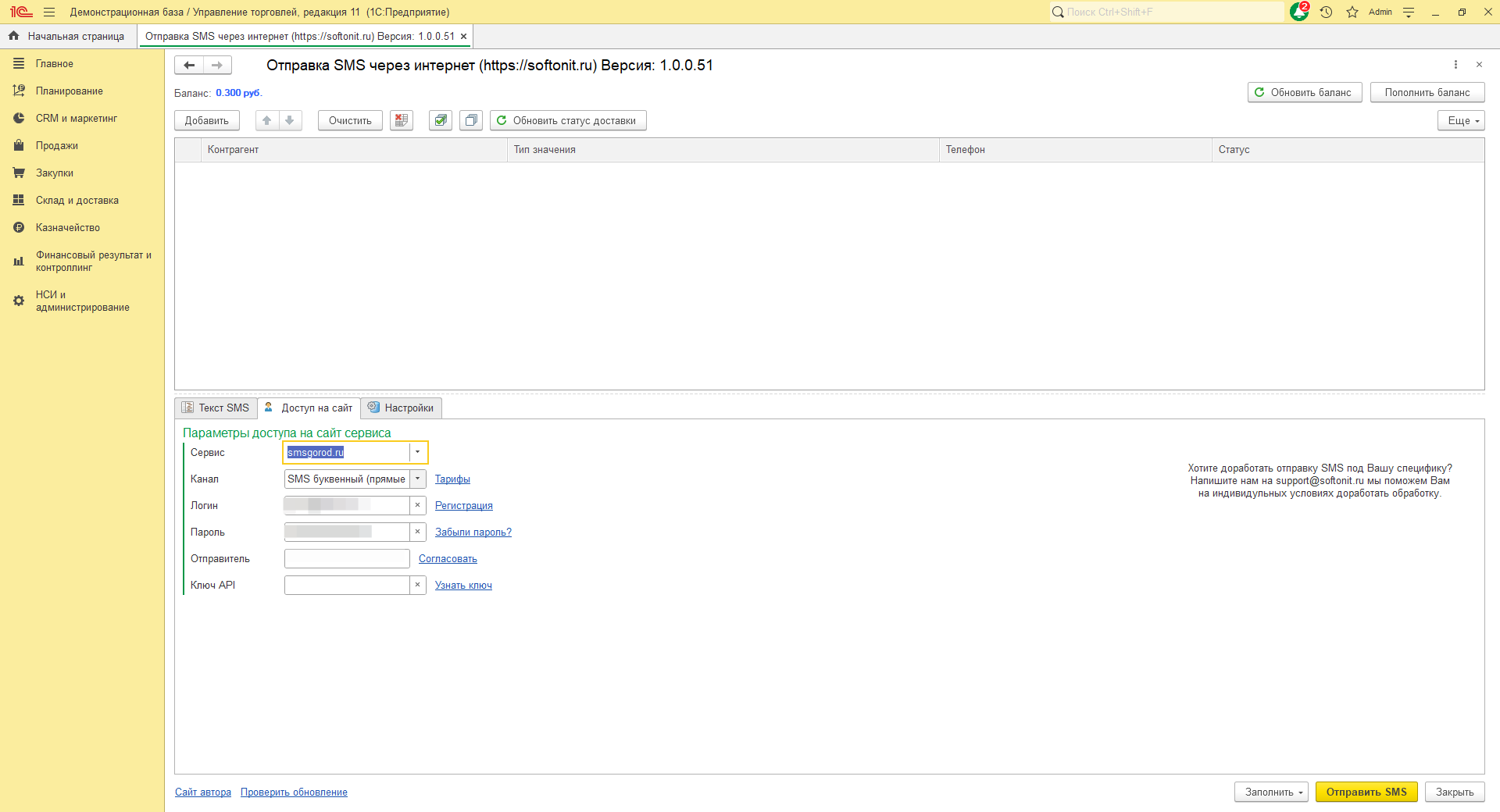This screenshot has width=1500, height=812.
Task: Open the history clock icon
Action: pyautogui.click(x=1326, y=12)
